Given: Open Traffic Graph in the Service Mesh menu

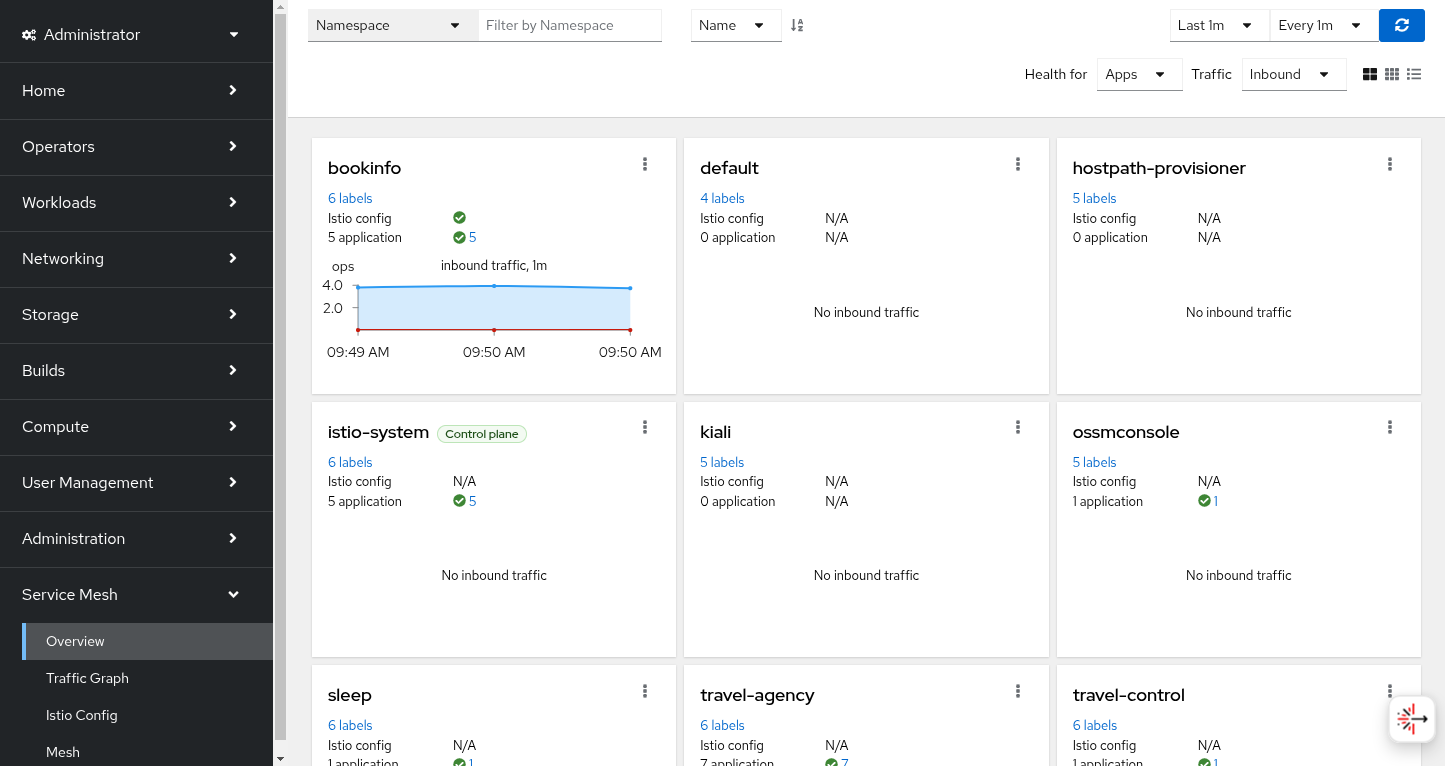Looking at the screenshot, I should coord(87,678).
